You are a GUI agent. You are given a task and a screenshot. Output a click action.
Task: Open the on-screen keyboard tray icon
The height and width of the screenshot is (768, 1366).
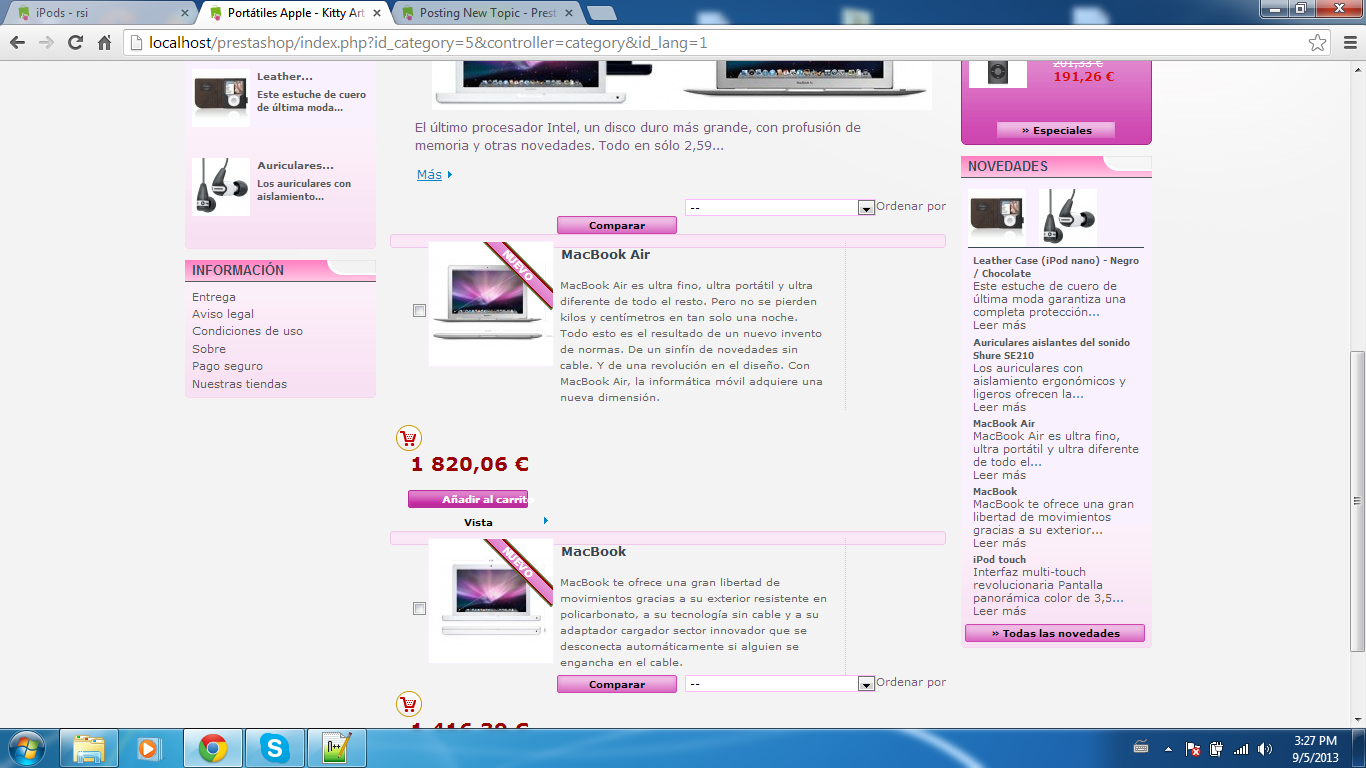[x=1141, y=747]
